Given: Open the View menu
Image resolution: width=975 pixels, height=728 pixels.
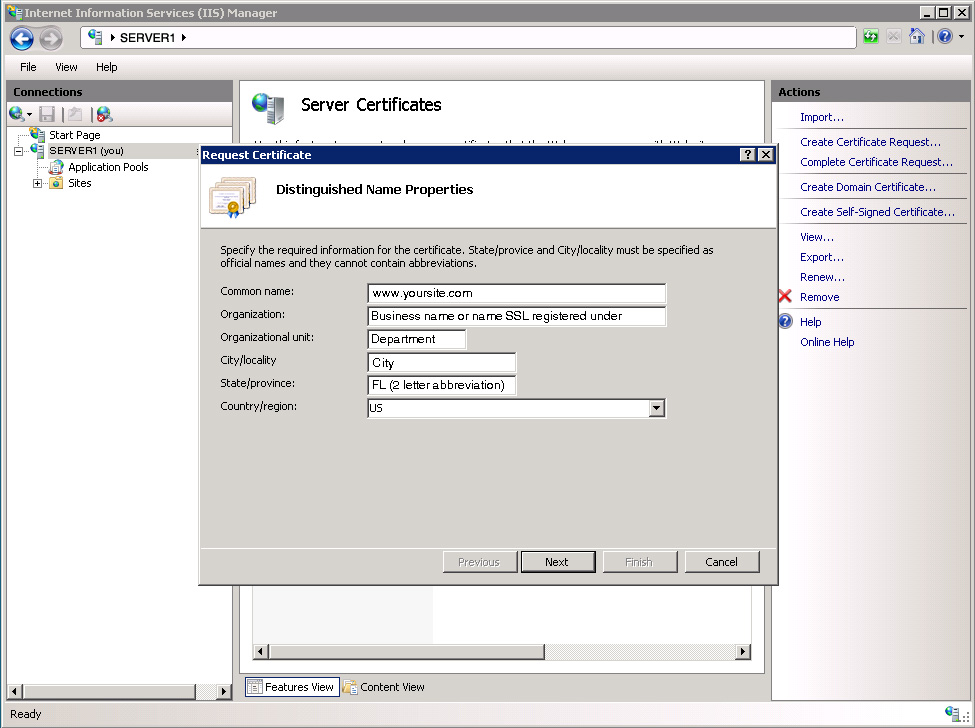Looking at the screenshot, I should [66, 67].
